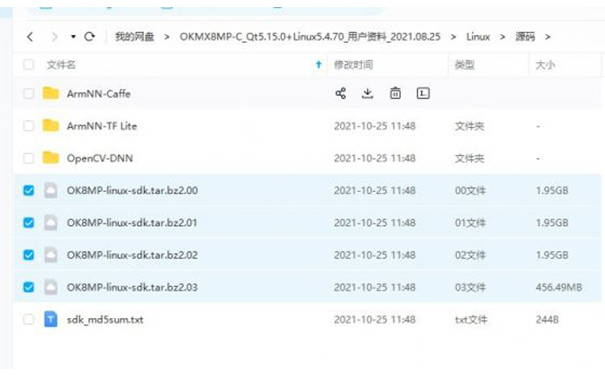This screenshot has height=375, width=605.
Task: Check the OpenCV-DNN checkbox
Action: (29, 158)
